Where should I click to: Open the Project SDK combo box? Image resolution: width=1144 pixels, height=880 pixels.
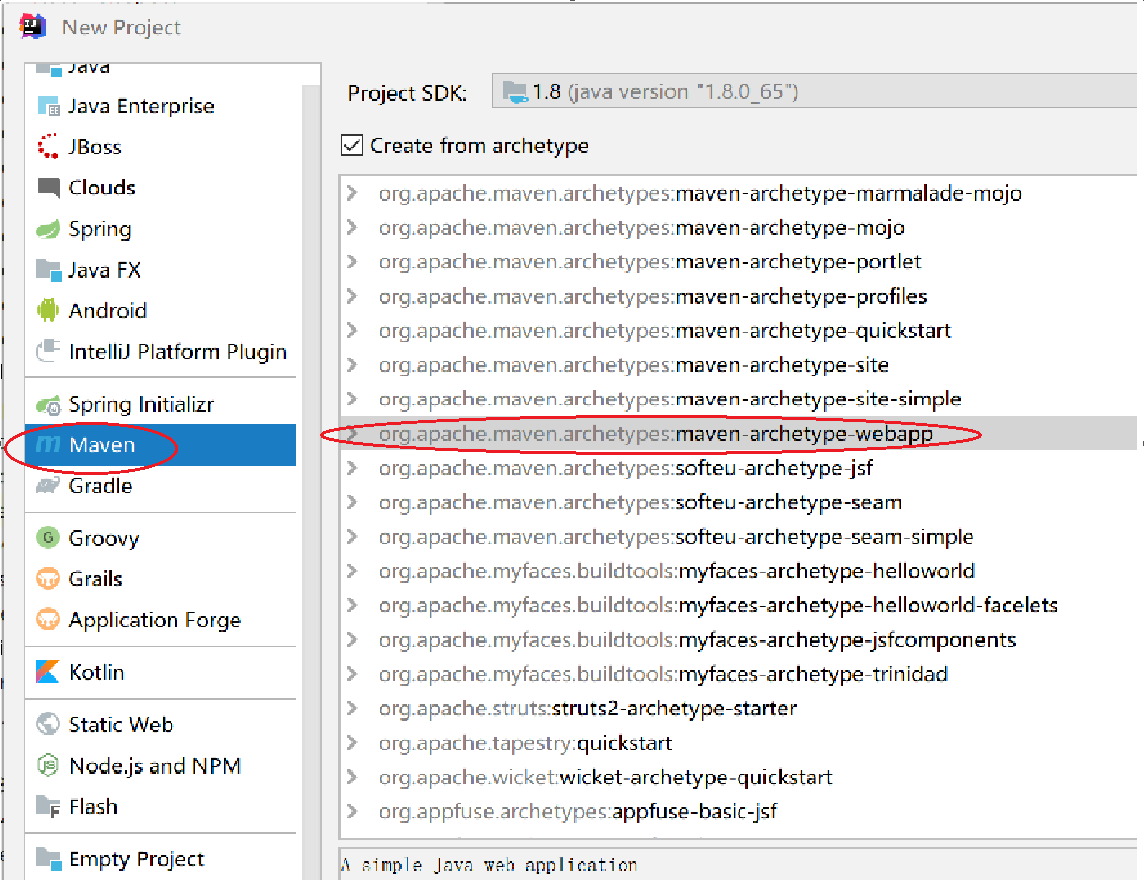pos(814,91)
